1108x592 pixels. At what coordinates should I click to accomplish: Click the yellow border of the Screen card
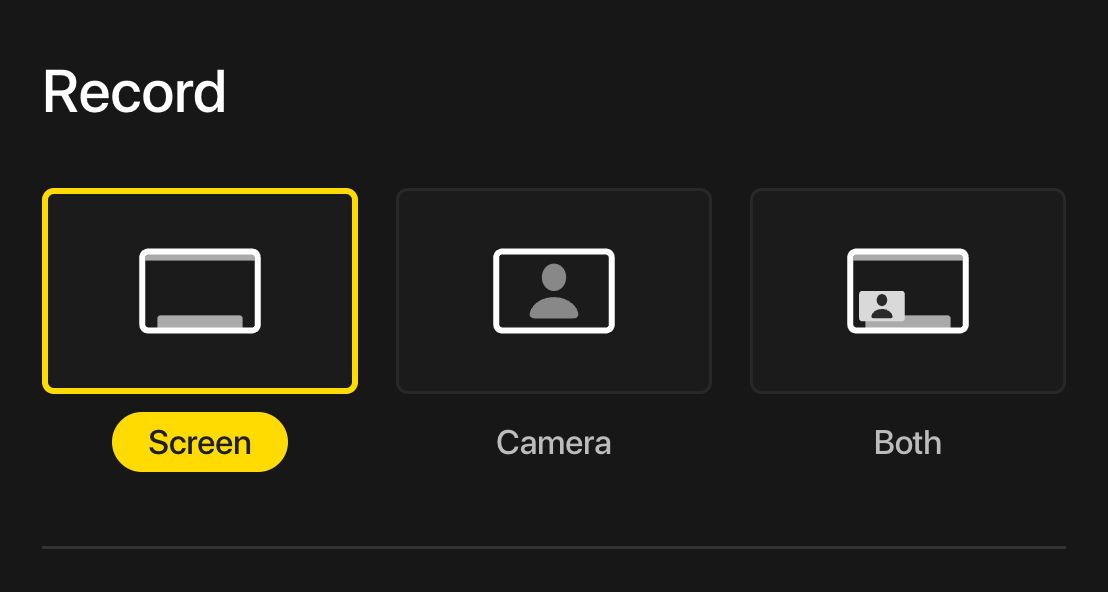[x=45, y=291]
